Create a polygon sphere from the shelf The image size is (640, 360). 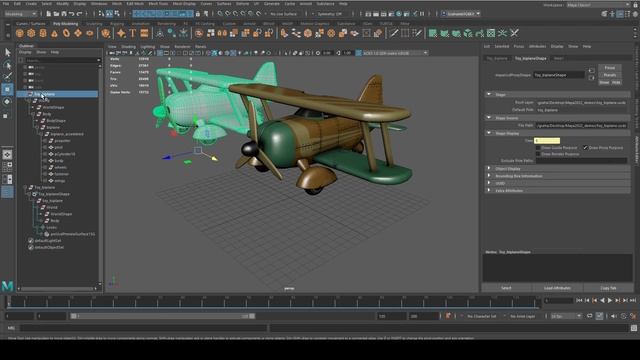pyautogui.click(x=20, y=33)
